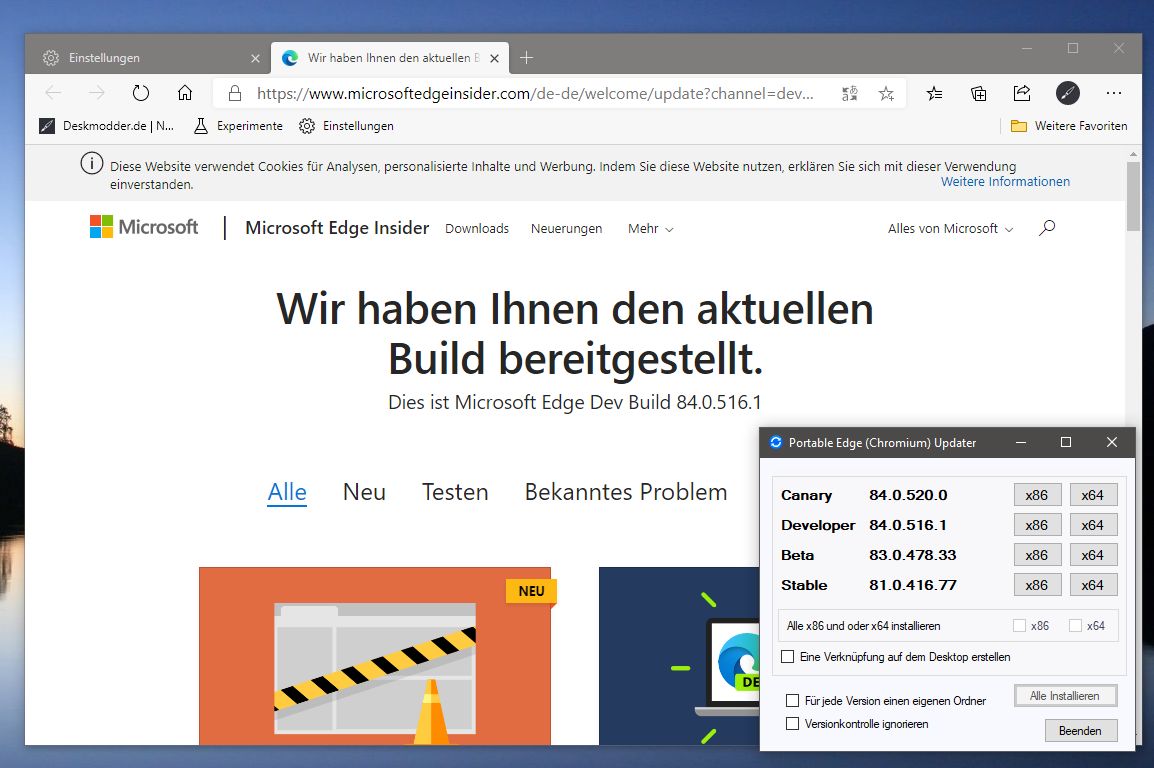Download Canary x86 build

tap(1037, 495)
